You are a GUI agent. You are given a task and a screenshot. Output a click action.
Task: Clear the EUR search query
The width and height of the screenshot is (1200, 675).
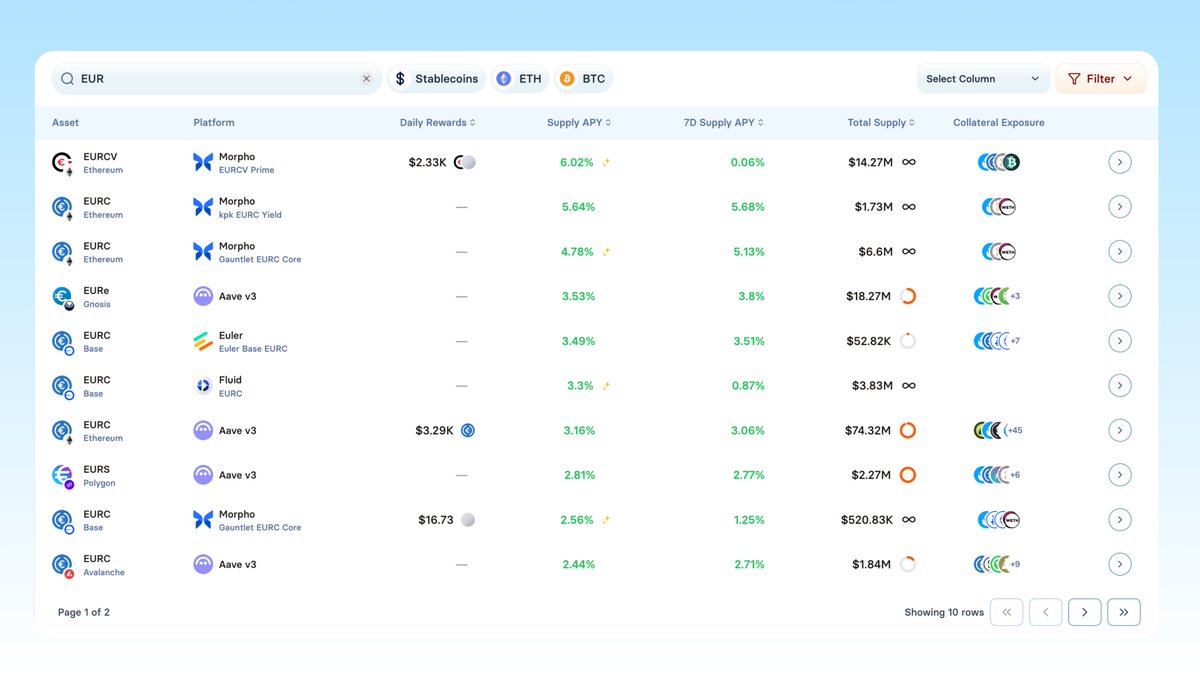pos(366,78)
